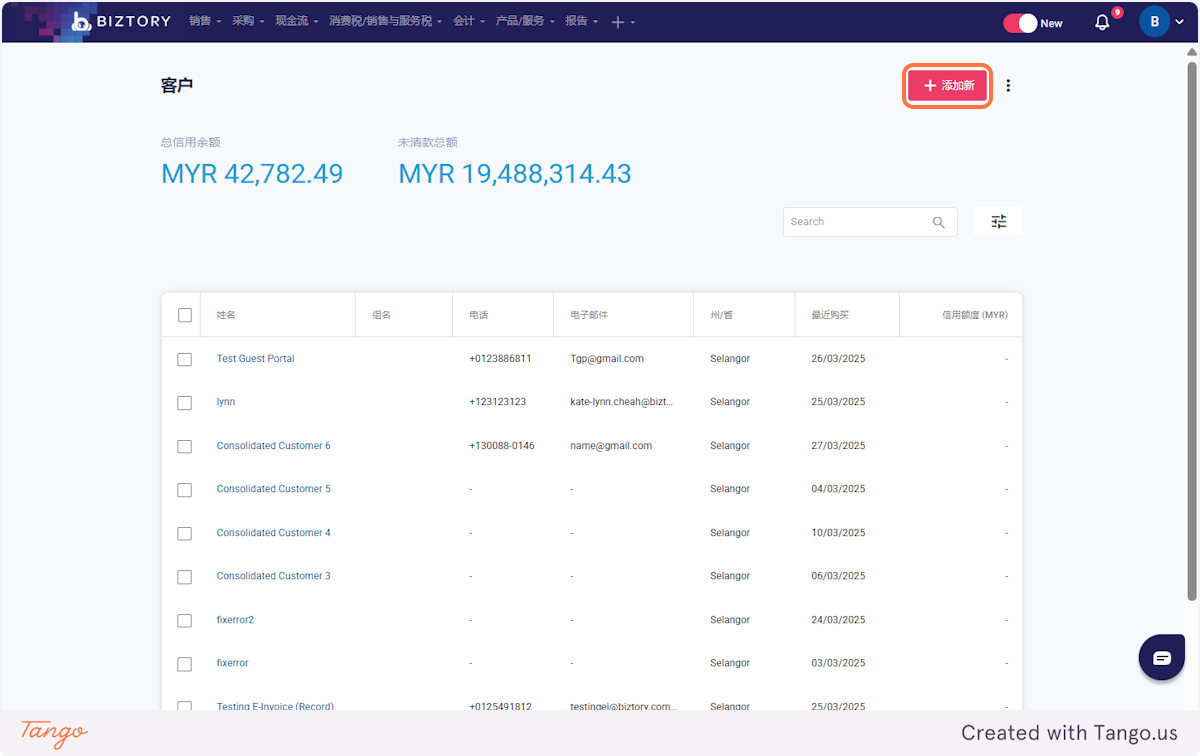The image size is (1200, 756).
Task: Open the fixerror customer link
Action: (x=232, y=663)
